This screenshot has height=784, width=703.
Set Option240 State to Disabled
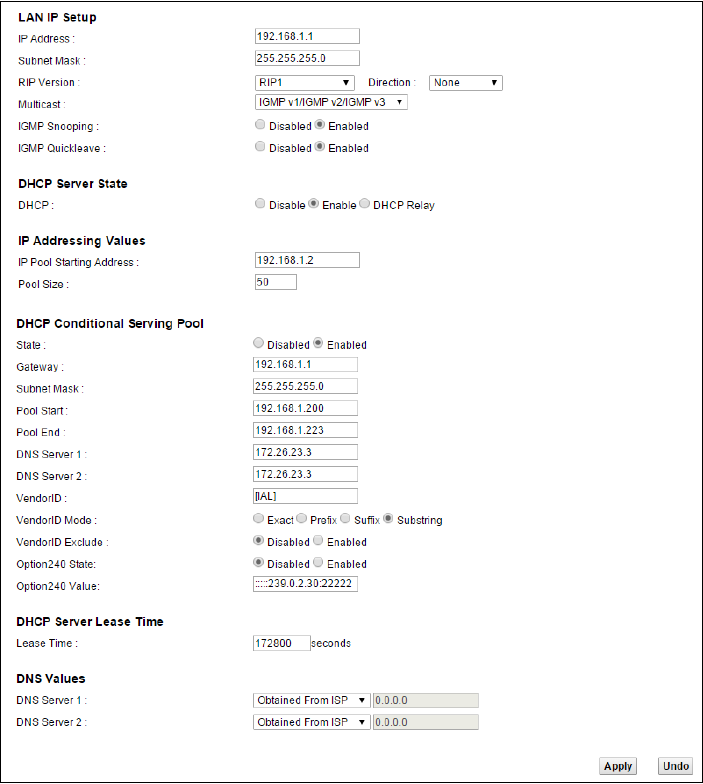[x=258, y=562]
